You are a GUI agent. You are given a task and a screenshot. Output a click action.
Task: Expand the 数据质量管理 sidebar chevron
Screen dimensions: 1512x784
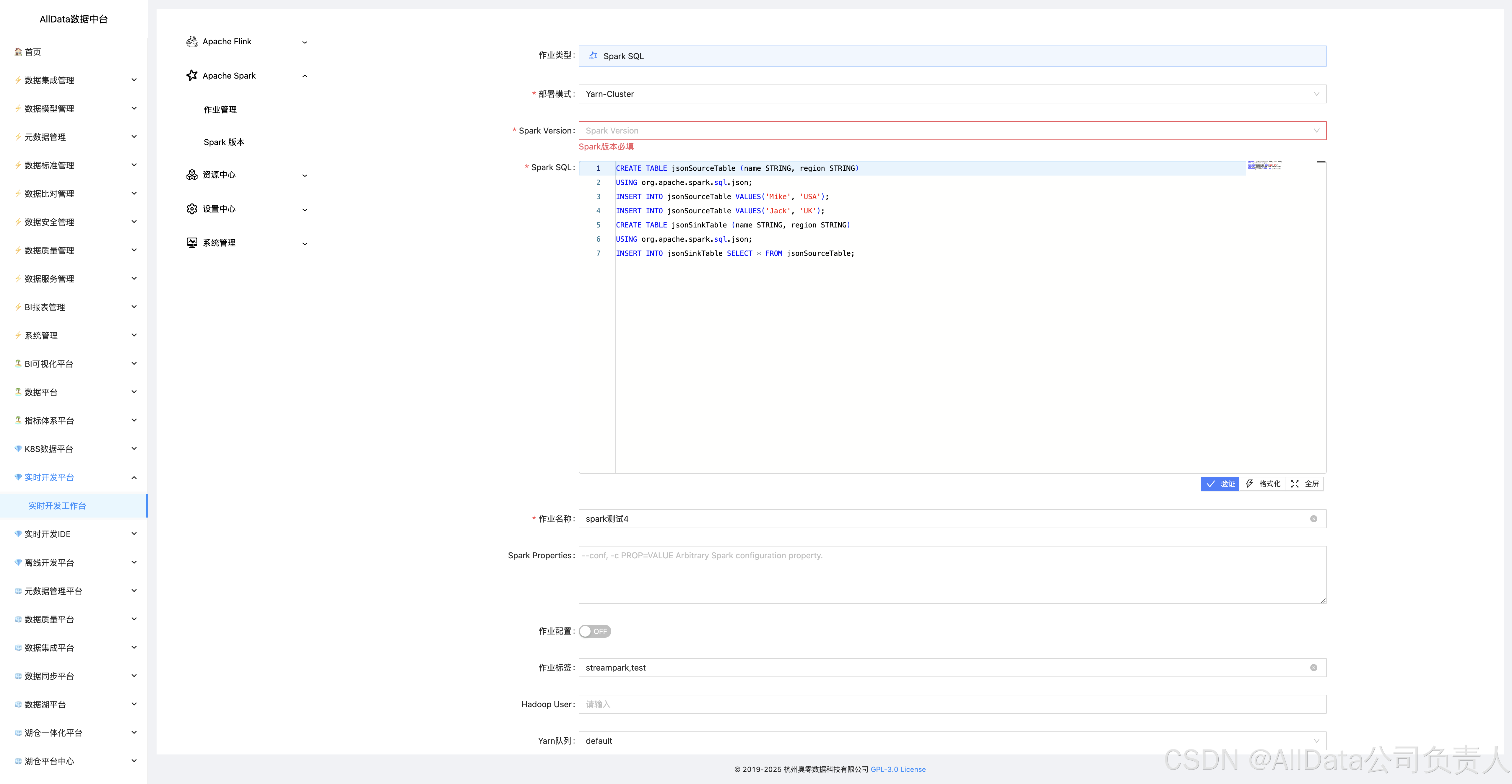(134, 250)
